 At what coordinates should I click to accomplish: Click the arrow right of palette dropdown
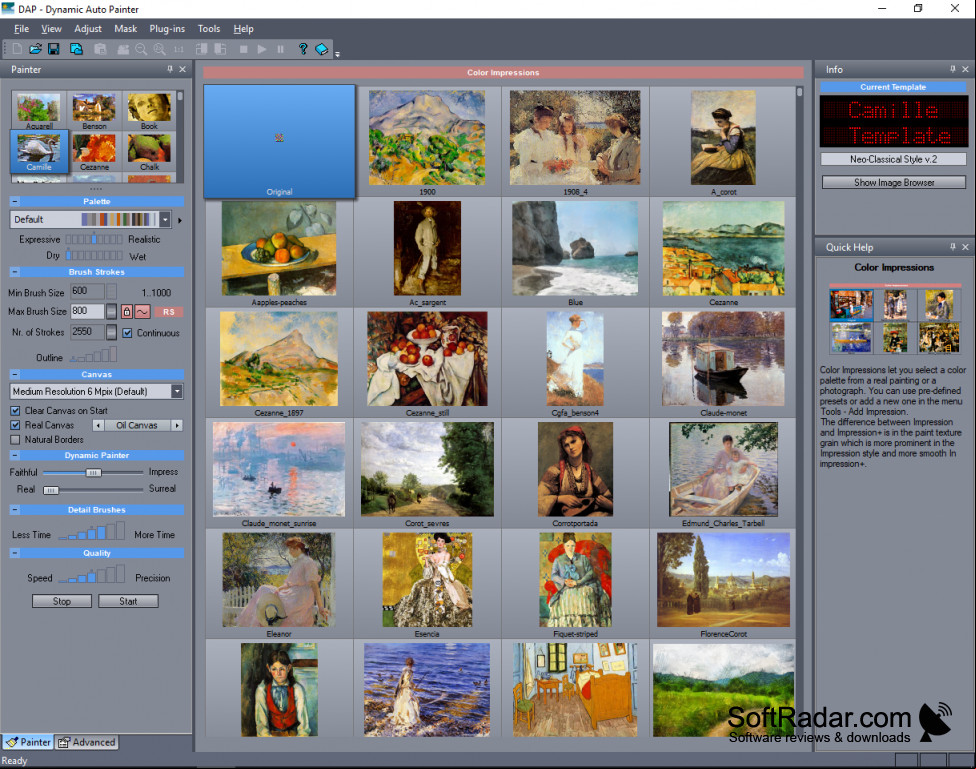coord(180,220)
